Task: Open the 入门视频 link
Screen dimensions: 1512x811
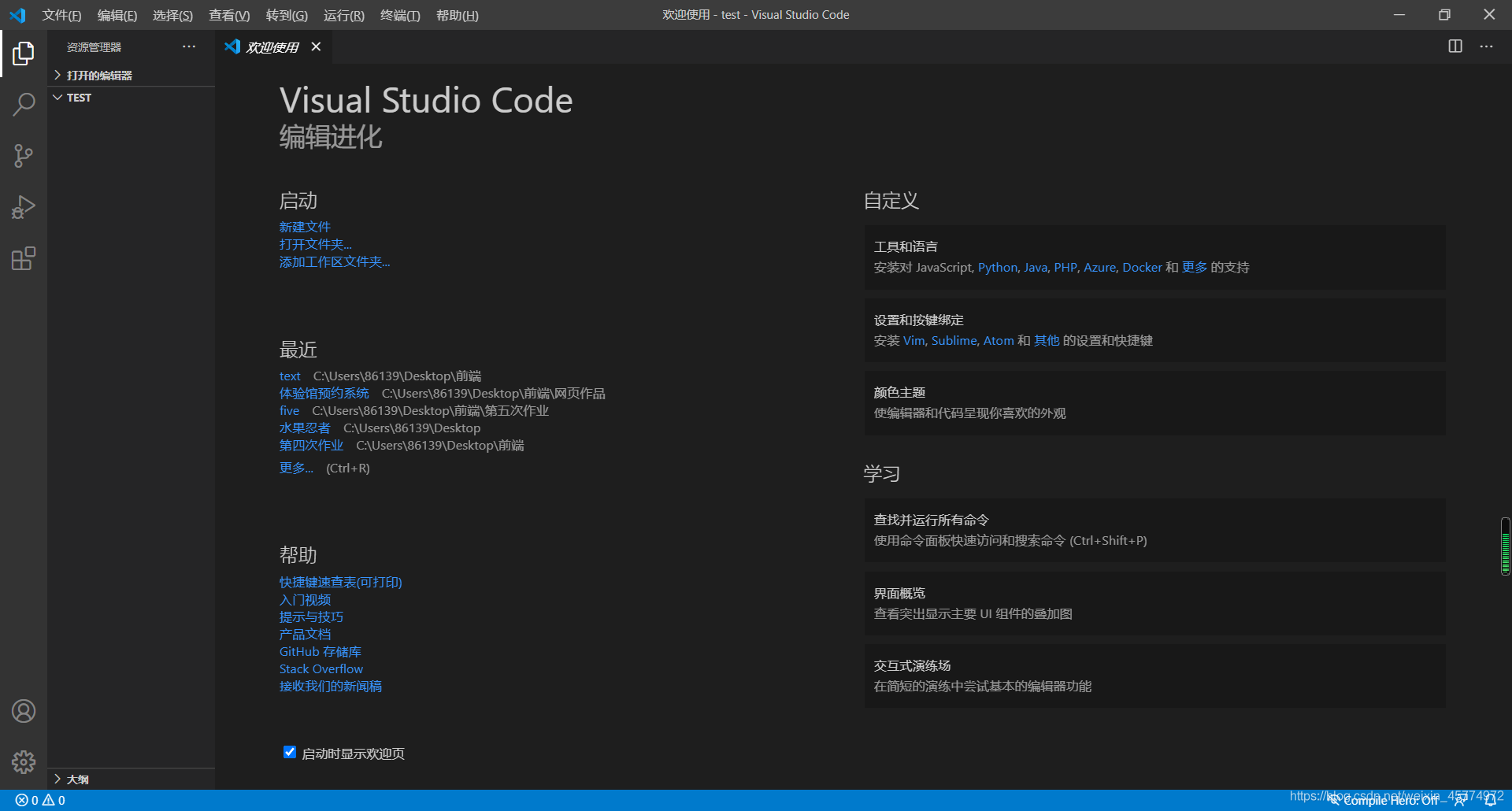Action: [x=305, y=599]
